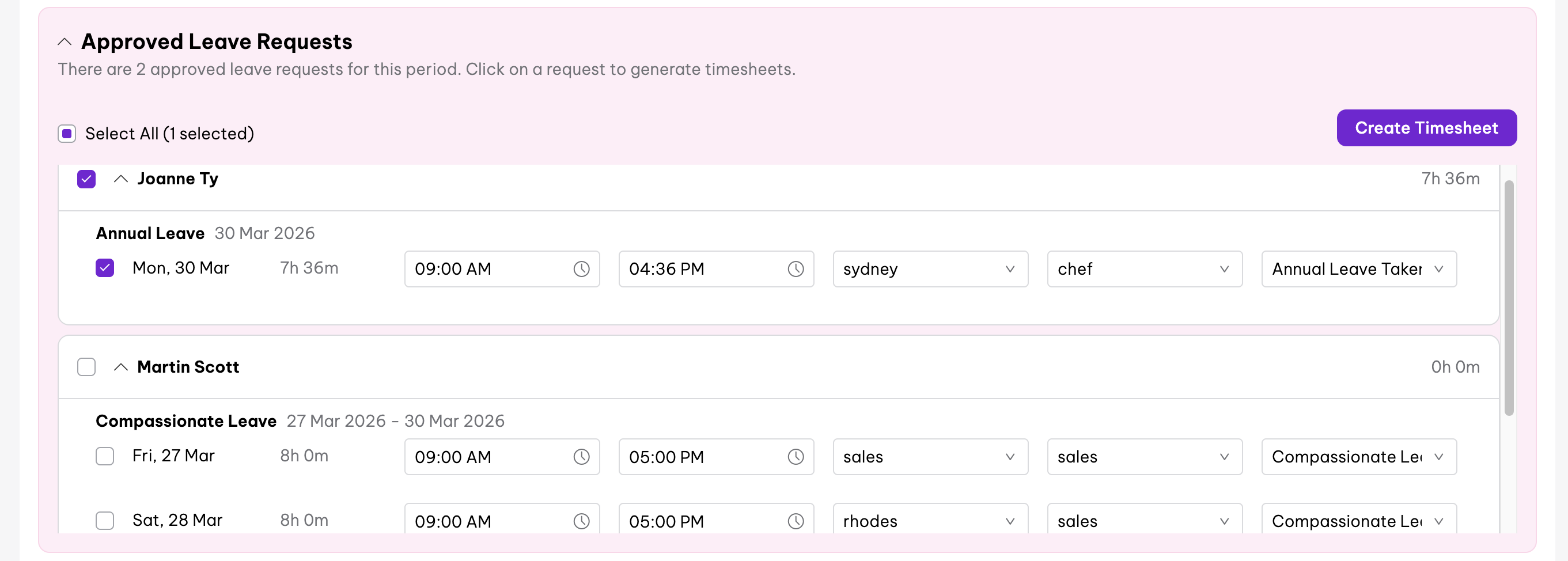
Task: Open the chef role dropdown
Action: point(1143,269)
